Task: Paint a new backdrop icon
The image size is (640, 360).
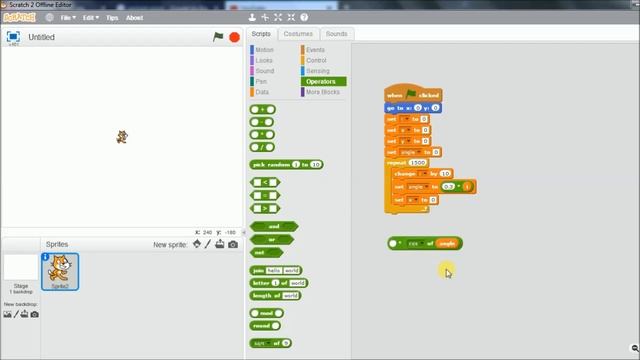Action: coord(16,314)
